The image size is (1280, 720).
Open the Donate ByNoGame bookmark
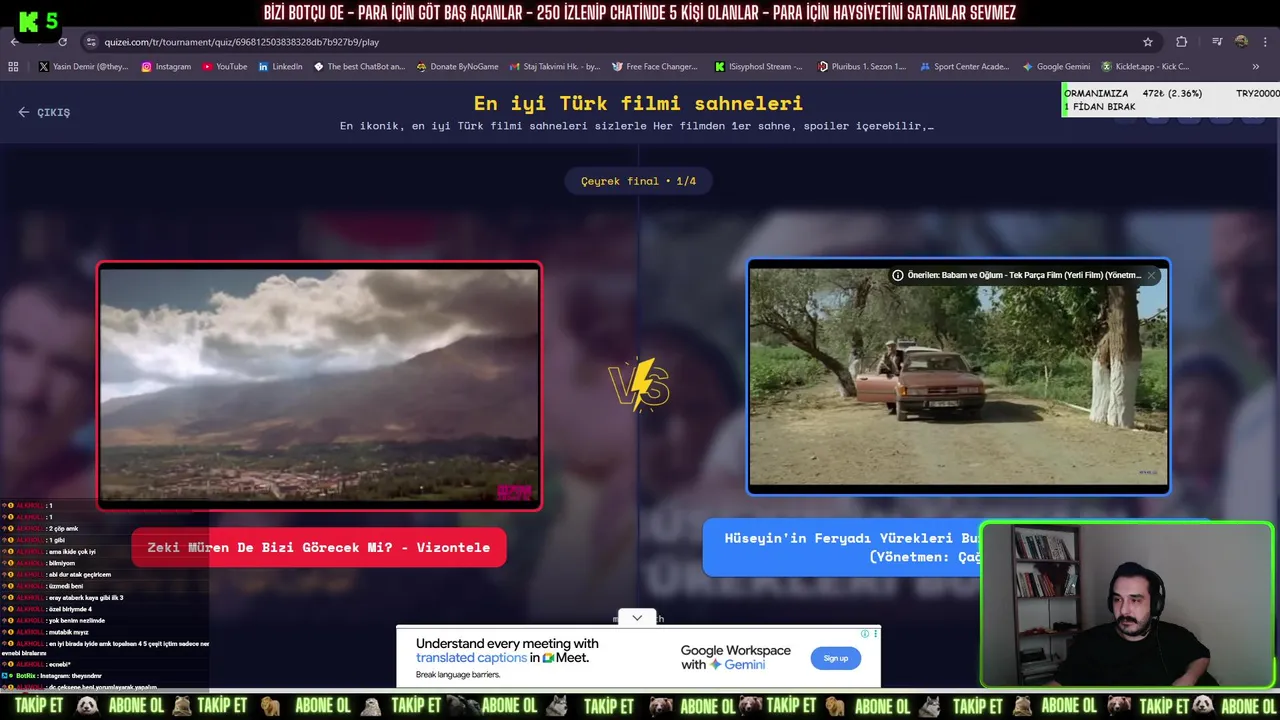tap(457, 67)
